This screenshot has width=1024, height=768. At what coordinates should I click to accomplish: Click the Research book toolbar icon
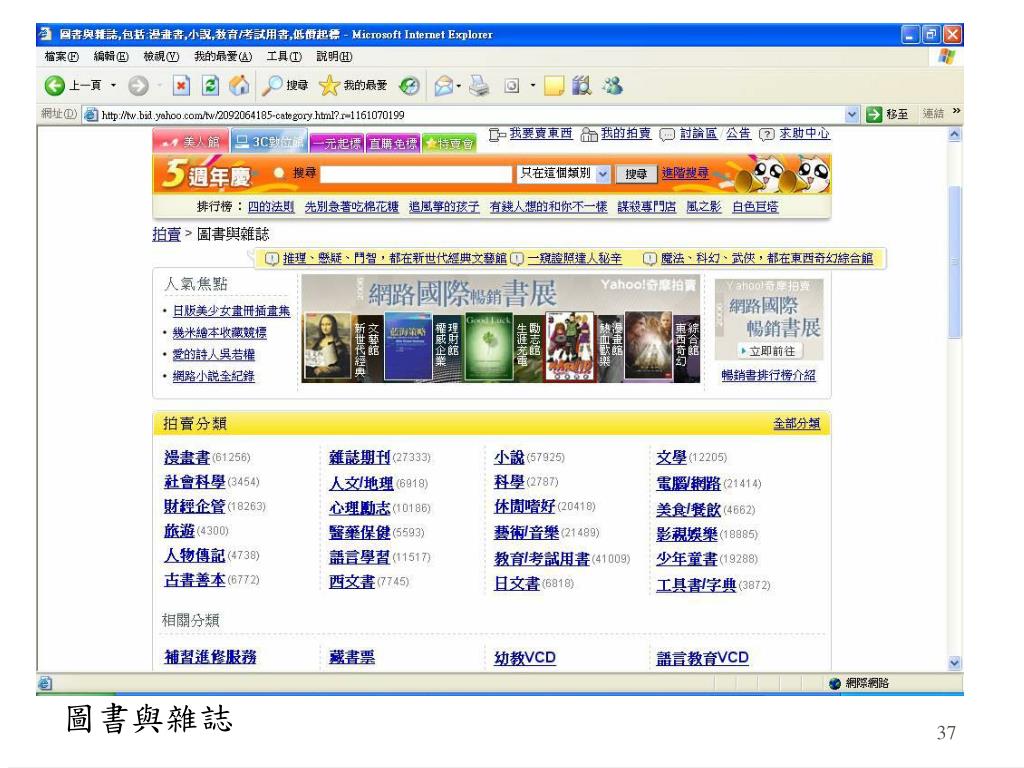tap(581, 86)
